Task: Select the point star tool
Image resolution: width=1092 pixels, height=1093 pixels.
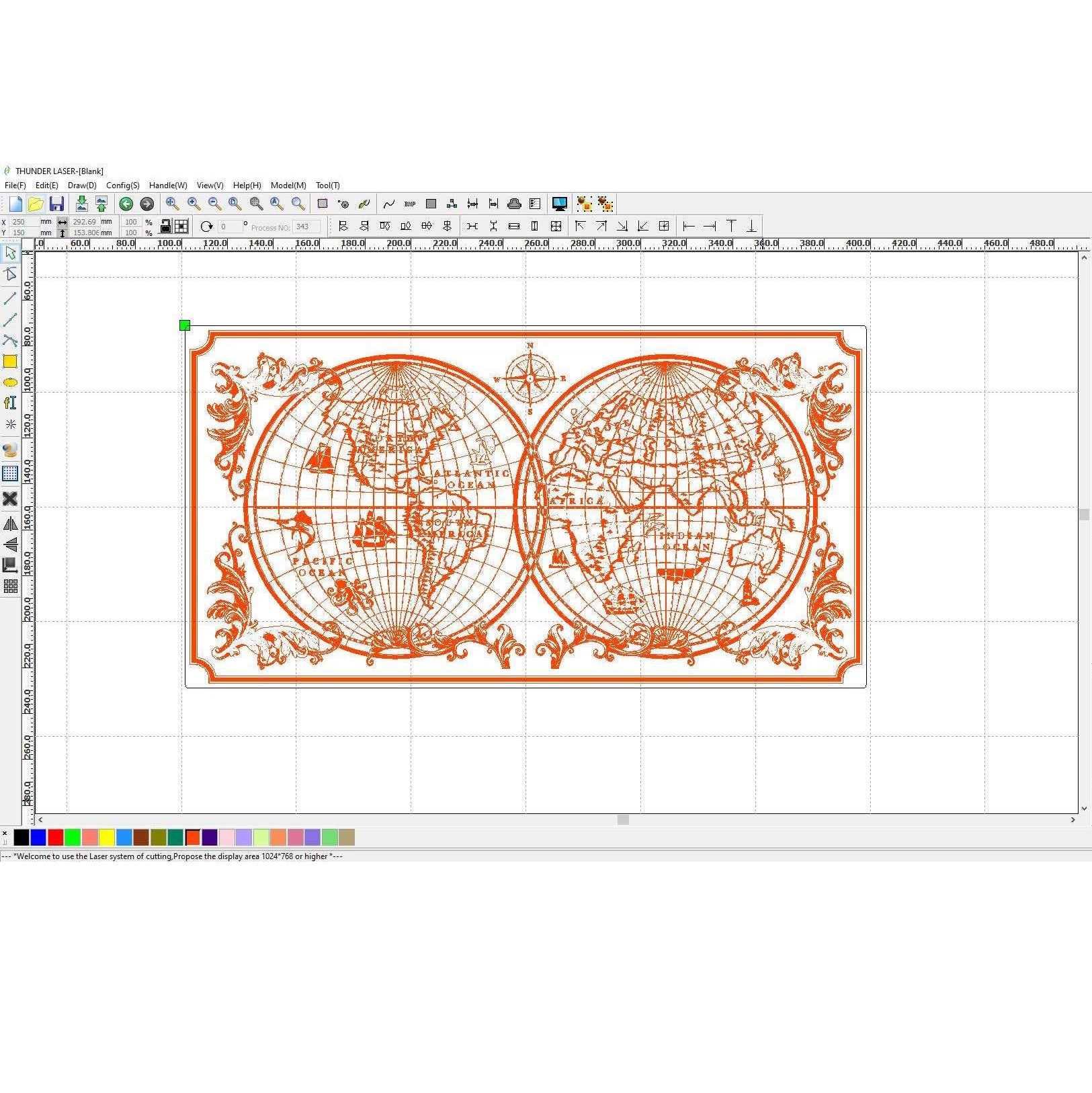Action: 10,424
